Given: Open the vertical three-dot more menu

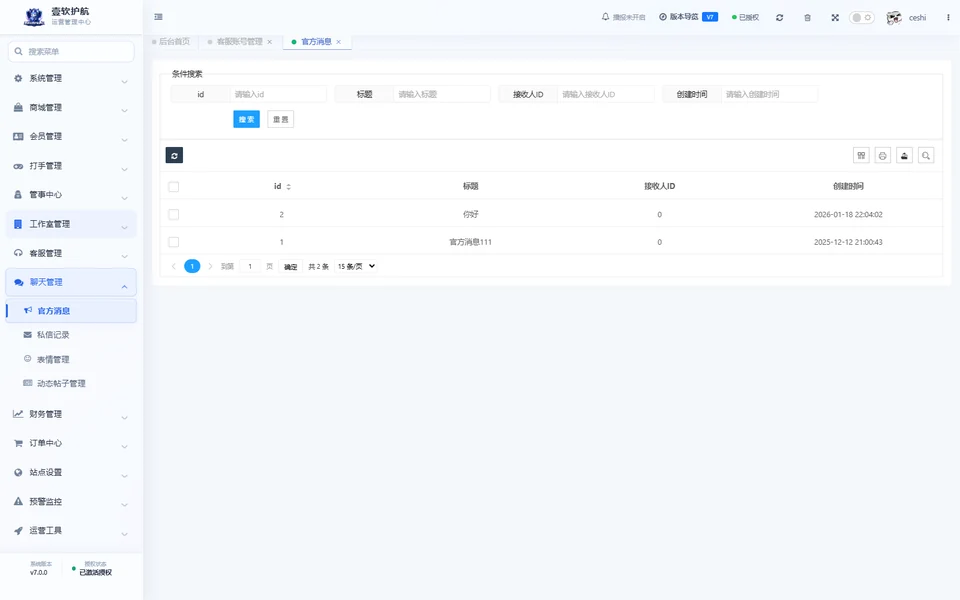Looking at the screenshot, I should click(948, 18).
